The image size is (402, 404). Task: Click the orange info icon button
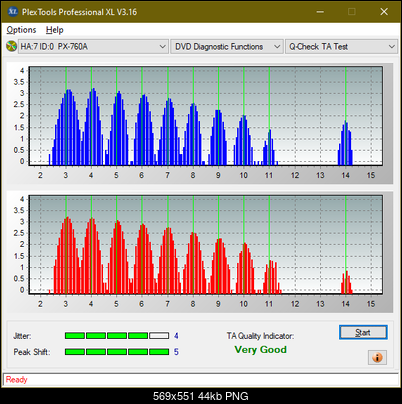377,358
